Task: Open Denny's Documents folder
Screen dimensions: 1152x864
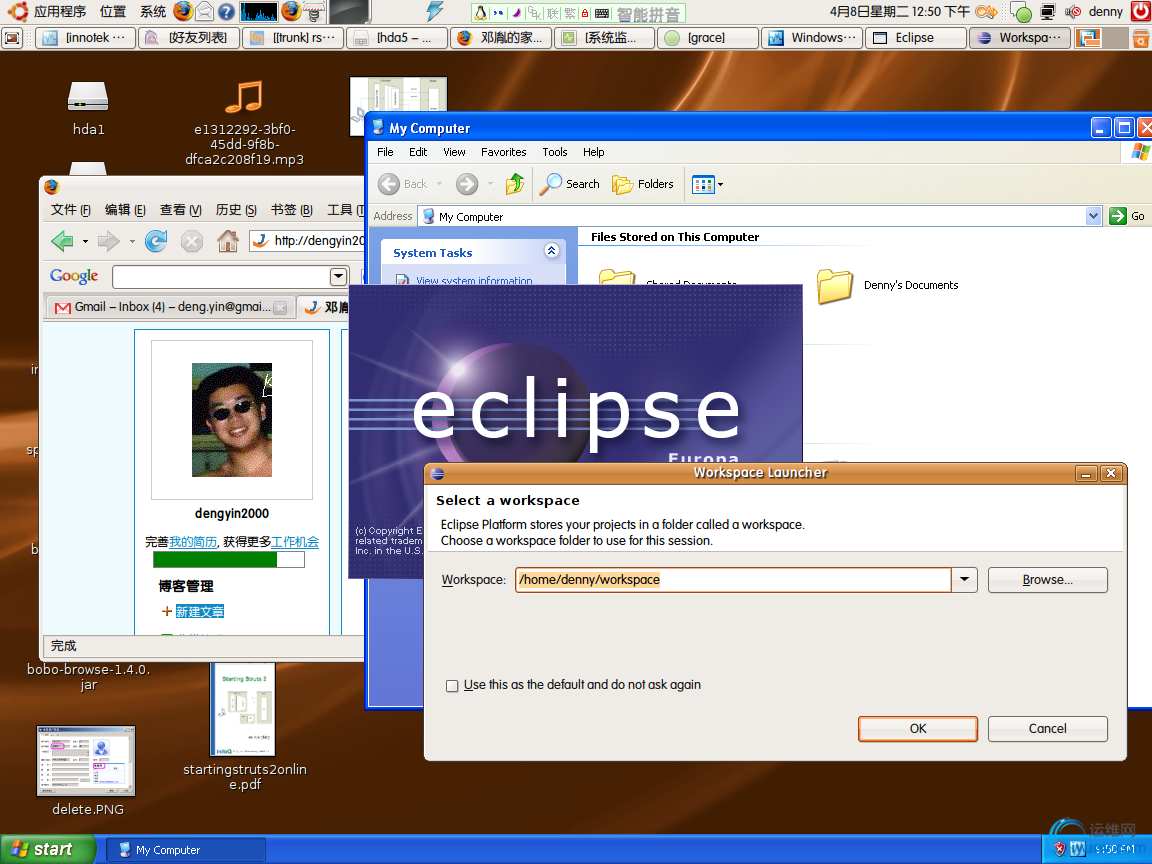Action: pyautogui.click(x=888, y=286)
